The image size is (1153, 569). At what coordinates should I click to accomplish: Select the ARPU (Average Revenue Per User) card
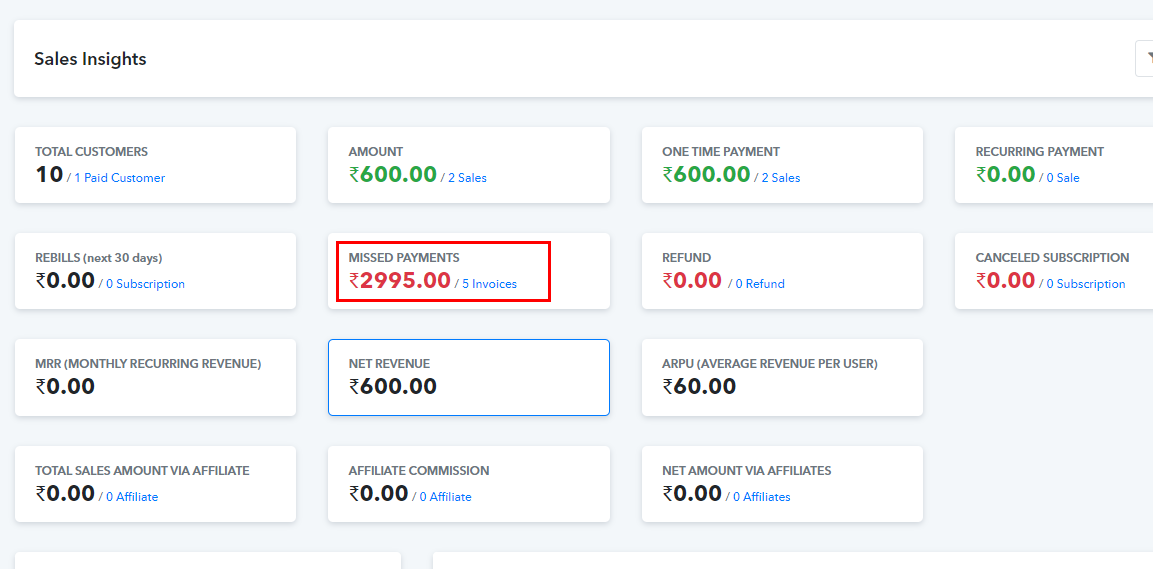(782, 377)
